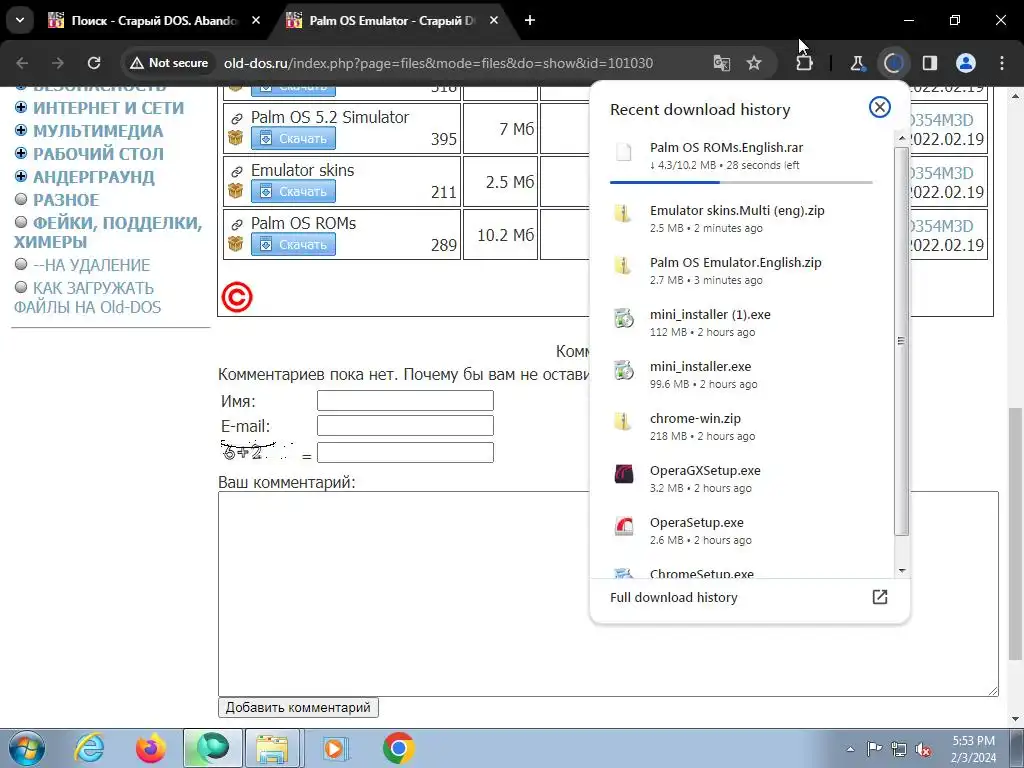1024x768 pixels.
Task: Expand the ИНТЕРНЕТ И СЕТИ category
Action: [x=21, y=108]
